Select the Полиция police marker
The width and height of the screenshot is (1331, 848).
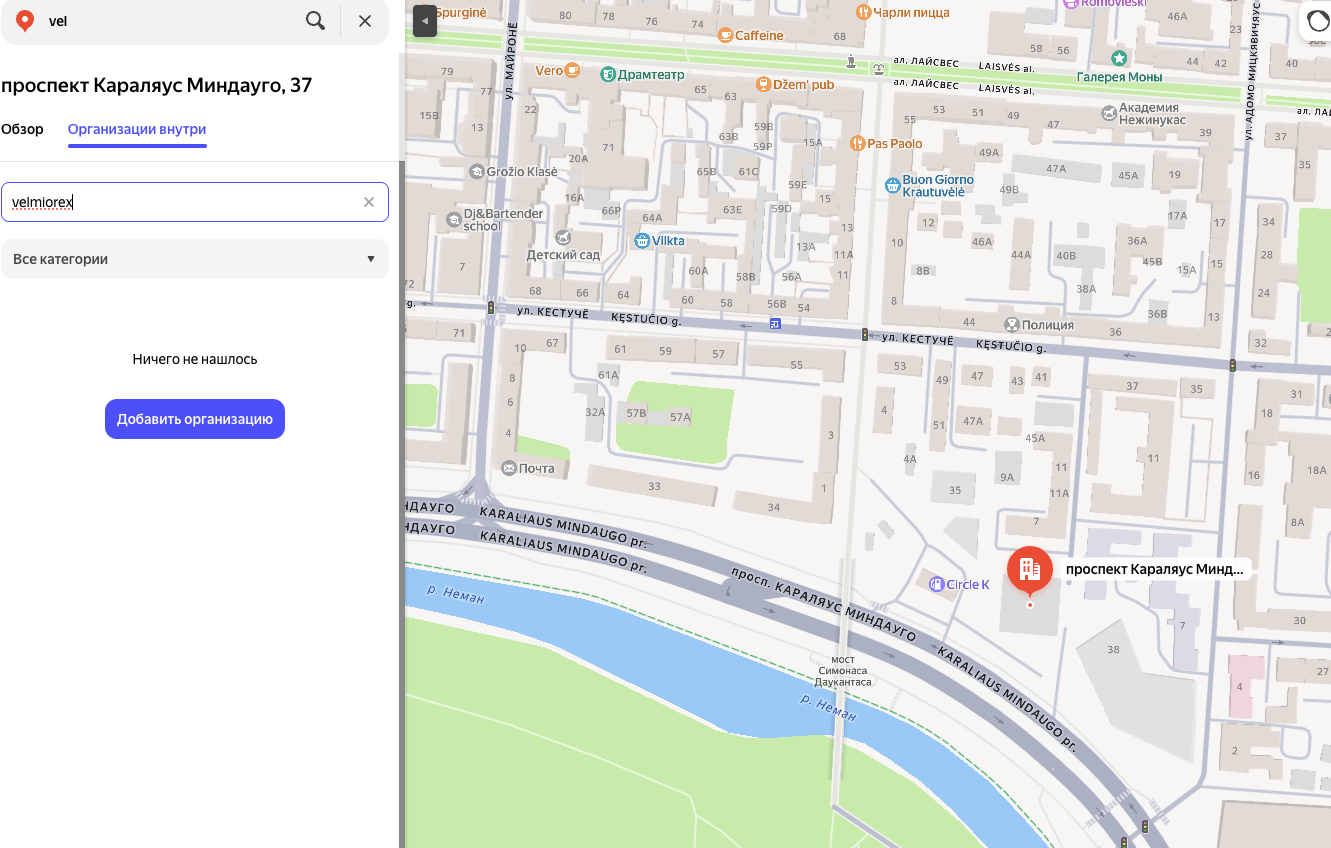[x=1012, y=325]
